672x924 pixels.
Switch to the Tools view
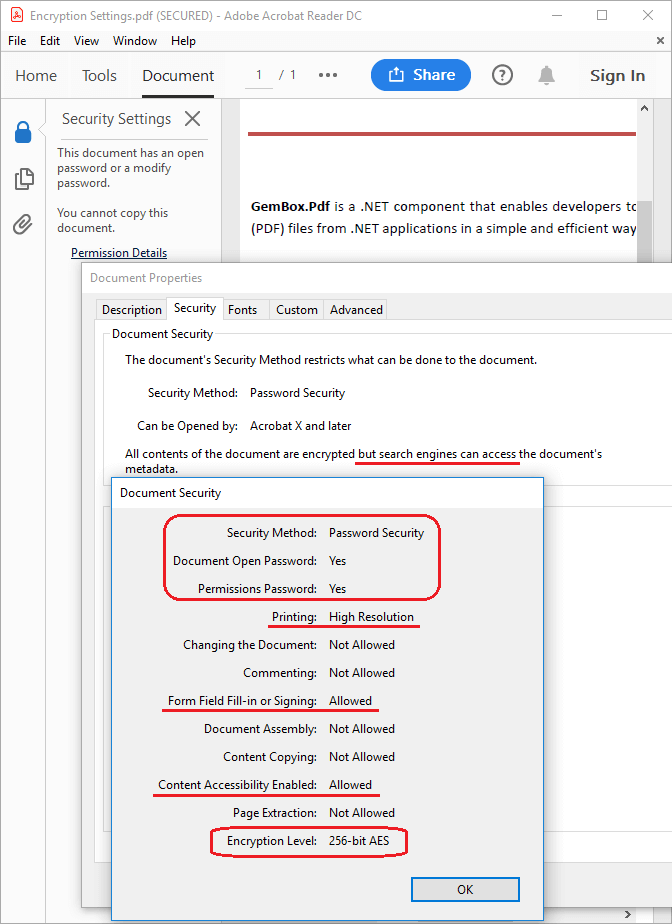99,76
